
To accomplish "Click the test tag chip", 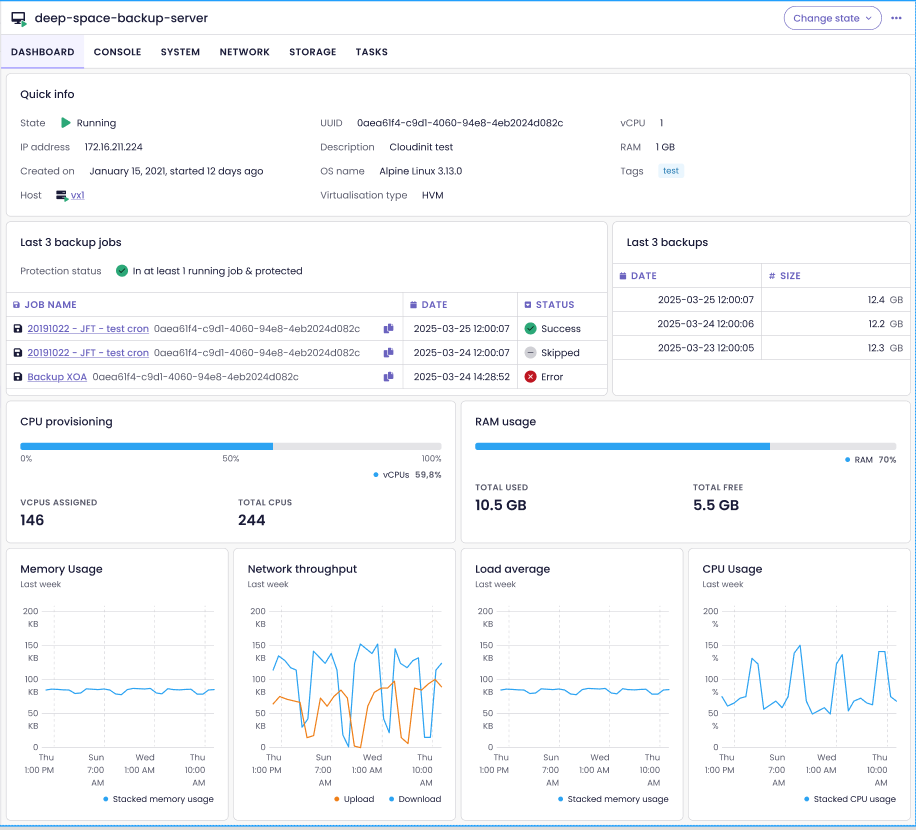I will tap(671, 171).
